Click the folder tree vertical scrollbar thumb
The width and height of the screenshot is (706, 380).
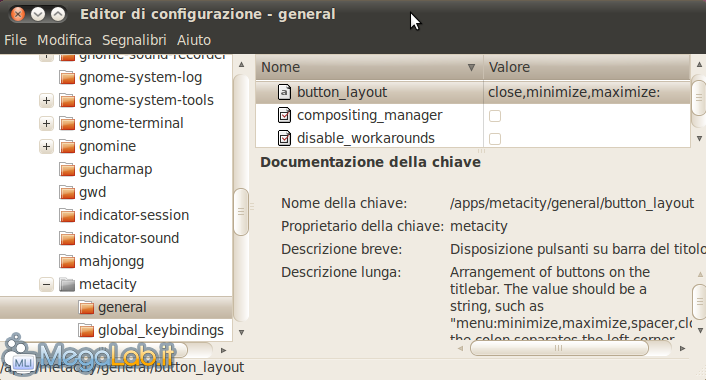(x=241, y=212)
